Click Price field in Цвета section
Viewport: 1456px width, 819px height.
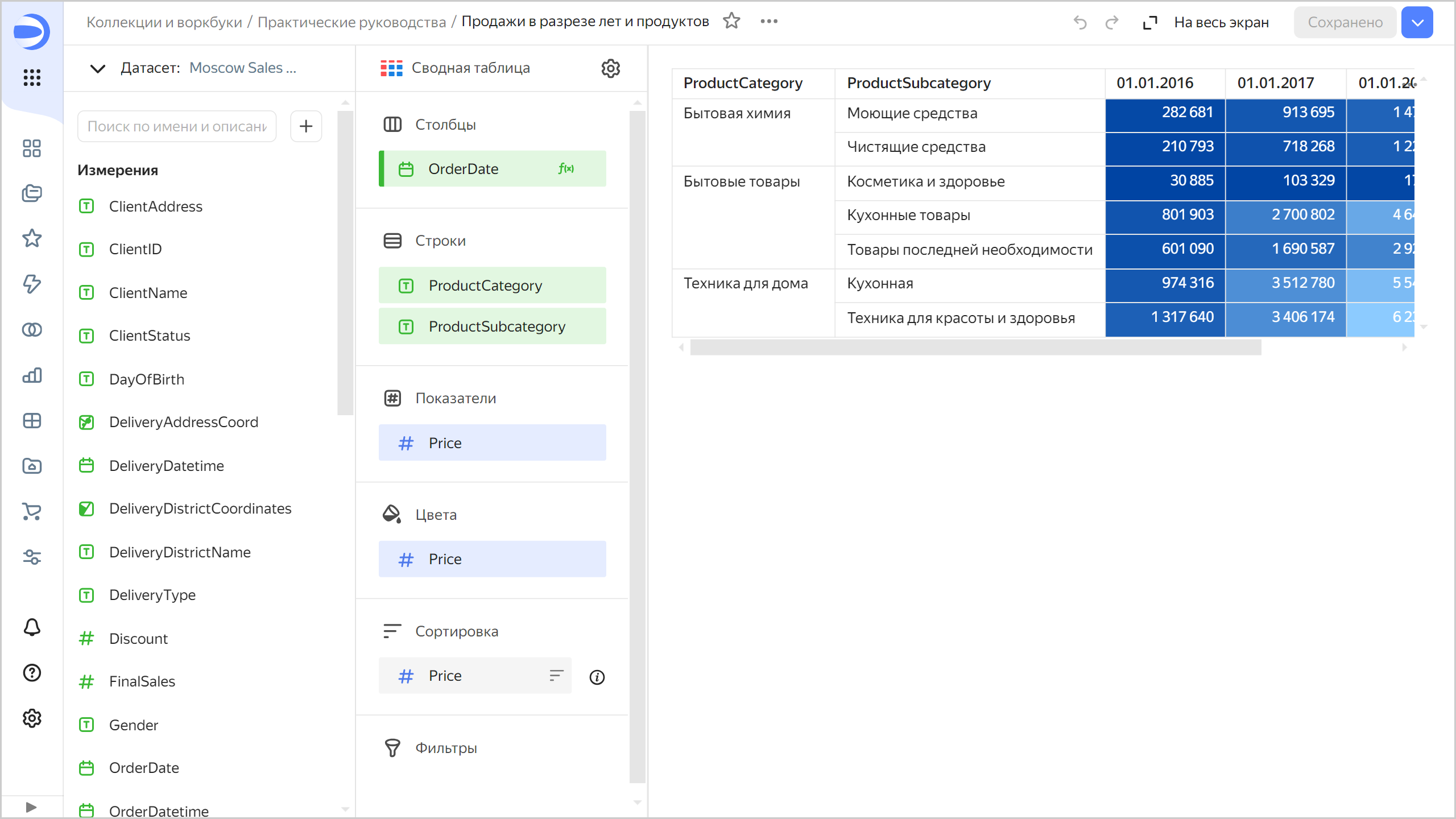[492, 559]
